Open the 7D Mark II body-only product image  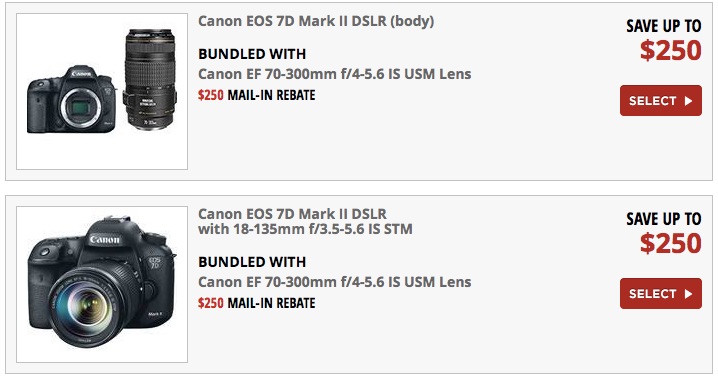click(102, 91)
